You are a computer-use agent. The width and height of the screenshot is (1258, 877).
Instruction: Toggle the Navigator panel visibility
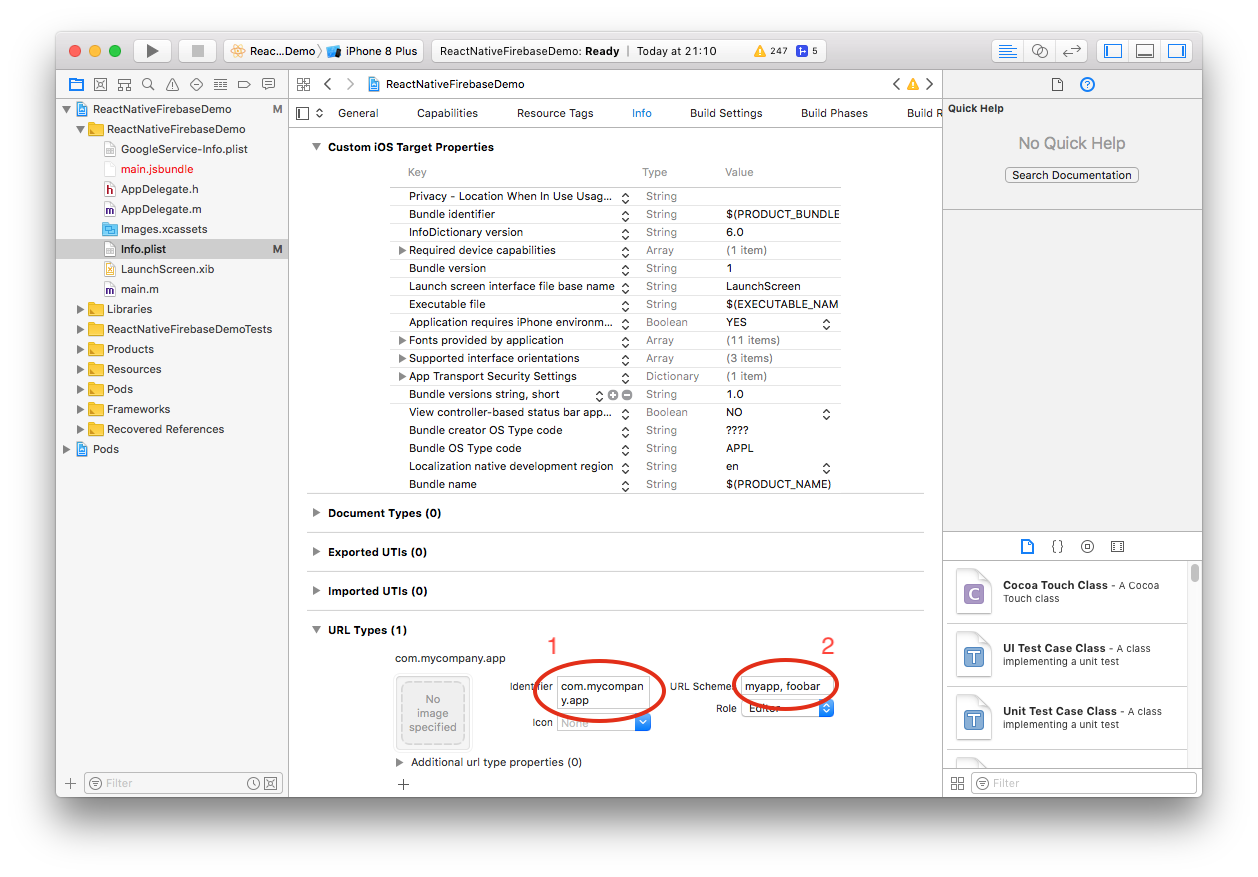coord(1113,51)
